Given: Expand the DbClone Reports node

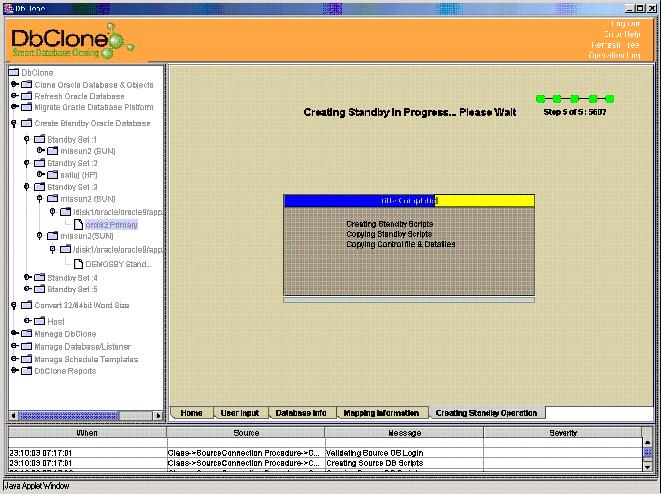Looking at the screenshot, I should pyautogui.click(x=14, y=371).
